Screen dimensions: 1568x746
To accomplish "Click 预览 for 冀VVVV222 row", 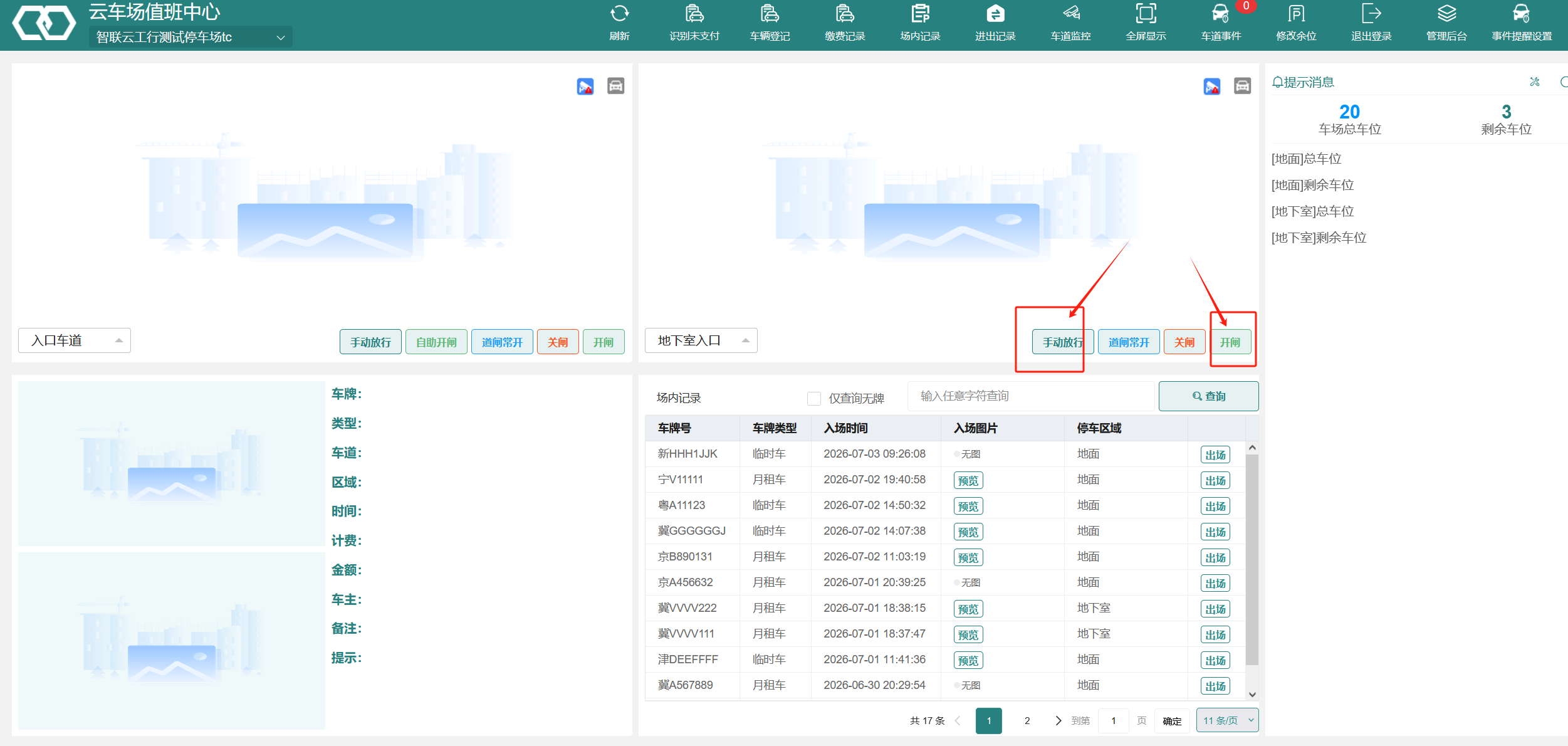I will (968, 609).
